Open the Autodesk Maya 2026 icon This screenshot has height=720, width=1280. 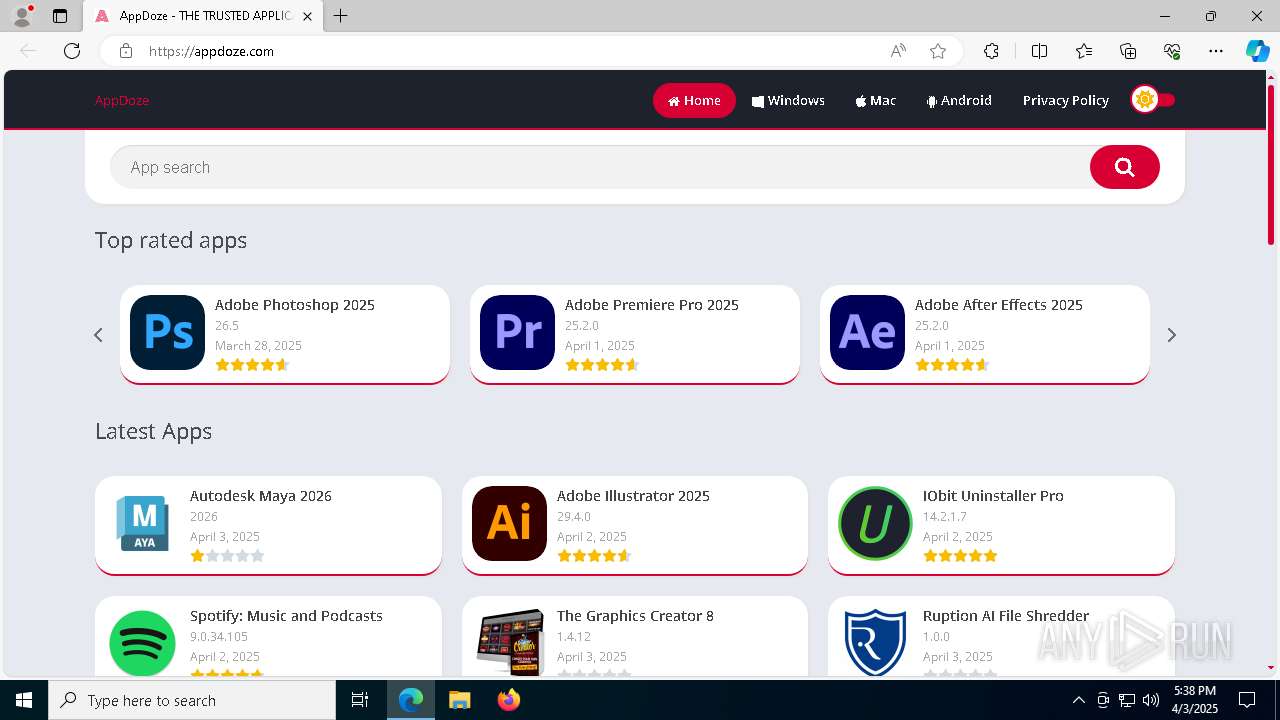[142, 523]
